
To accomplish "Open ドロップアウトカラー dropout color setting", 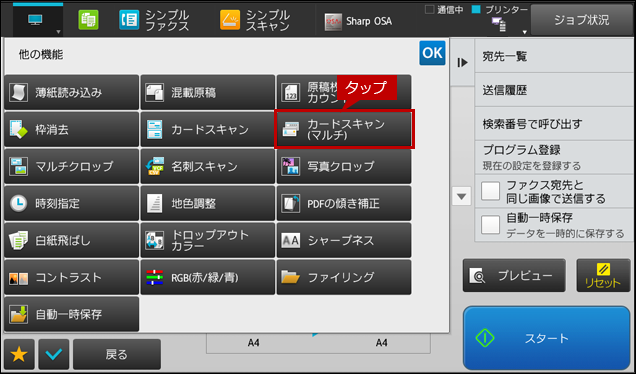I will tap(208, 241).
